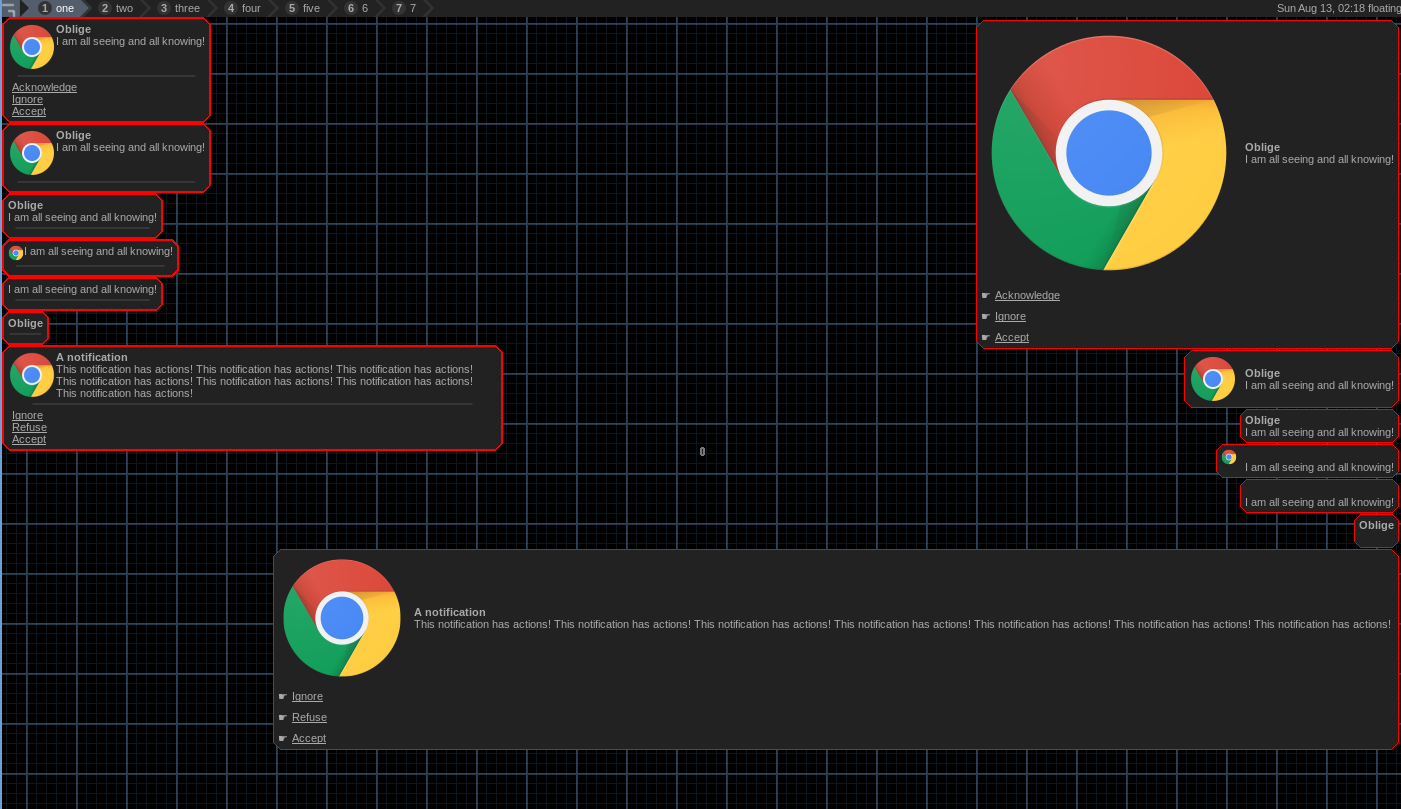Click Ignore in compact wrapped-text A notification
The height and width of the screenshot is (809, 1401).
pyautogui.click(x=27, y=415)
